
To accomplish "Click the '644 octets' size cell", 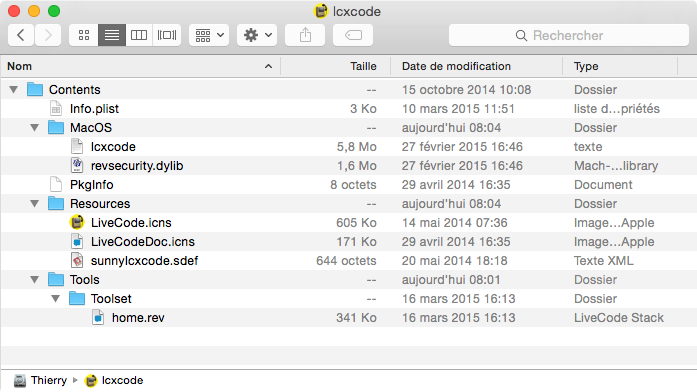I will point(346,261).
